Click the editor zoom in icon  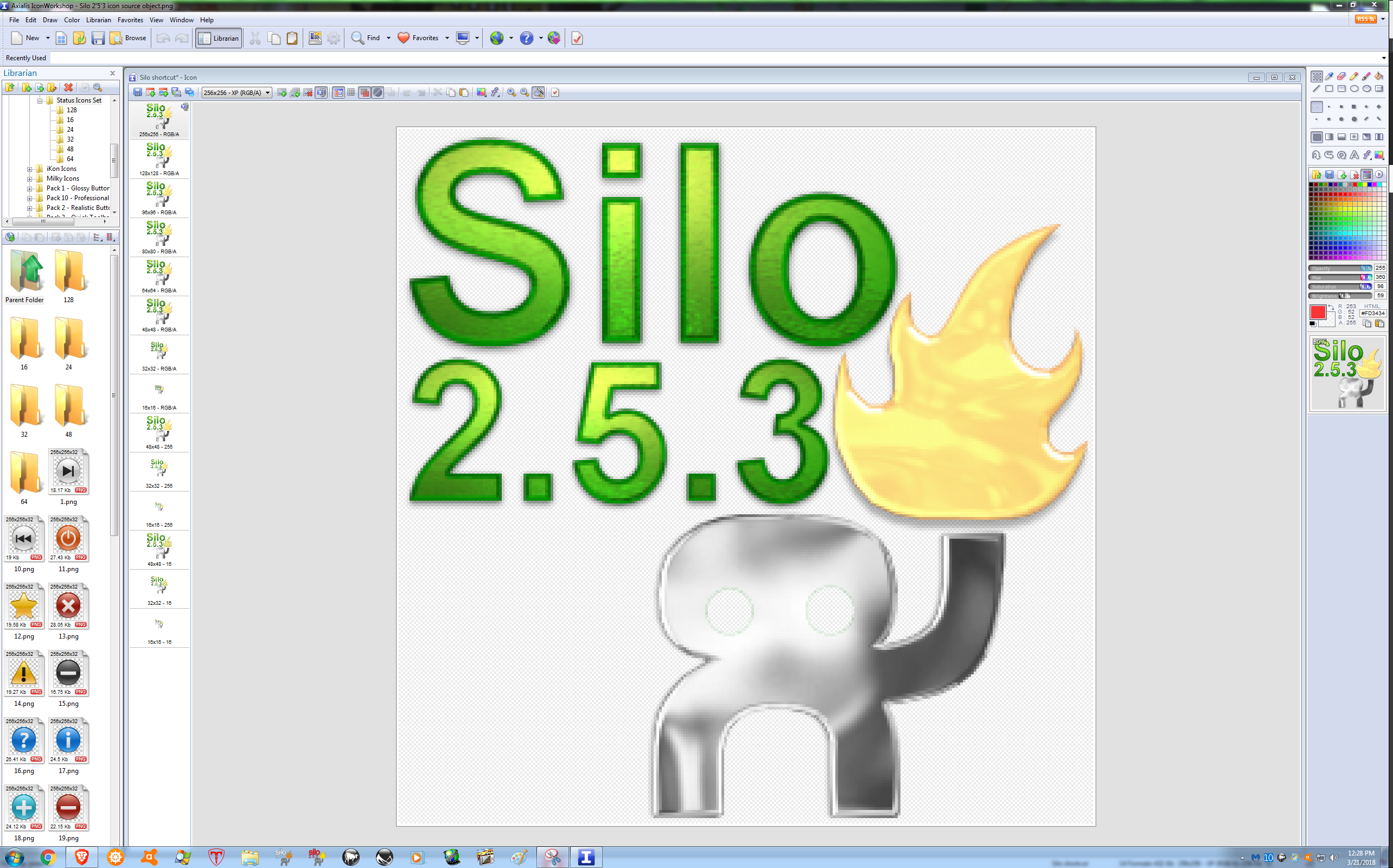(512, 92)
